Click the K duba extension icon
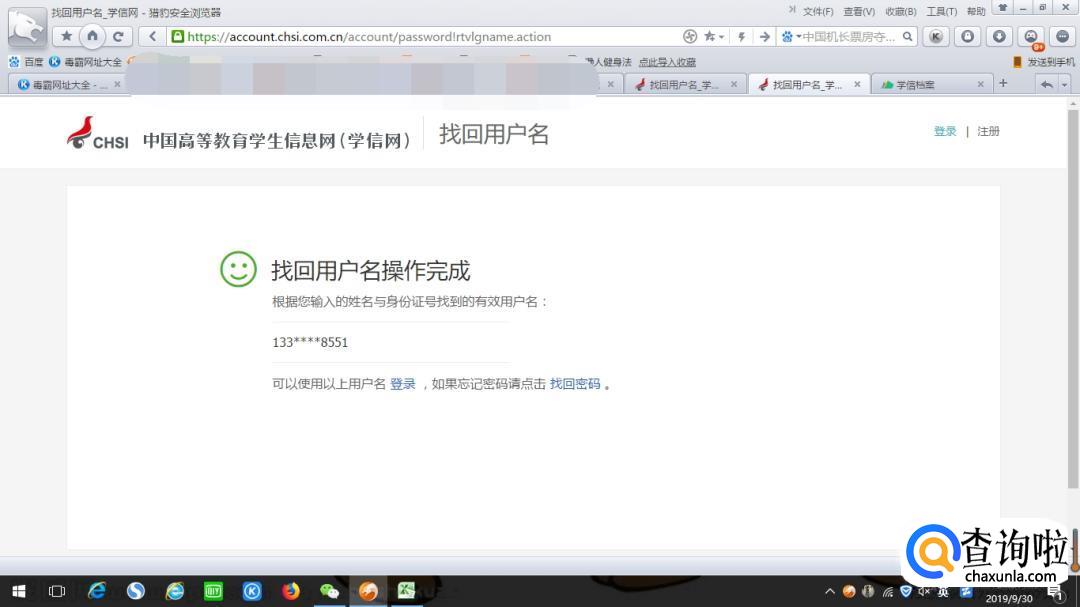Screen dimensions: 1080x607 (935, 37)
